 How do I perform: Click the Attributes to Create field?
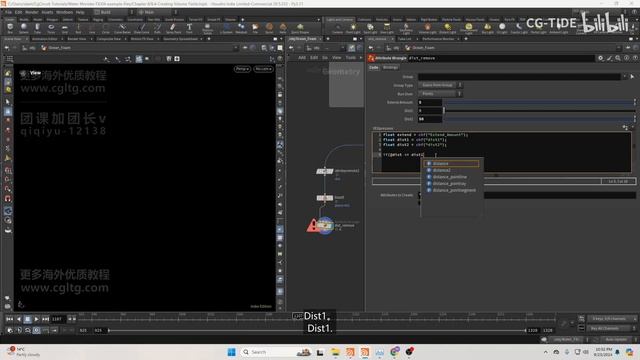click(x=527, y=195)
